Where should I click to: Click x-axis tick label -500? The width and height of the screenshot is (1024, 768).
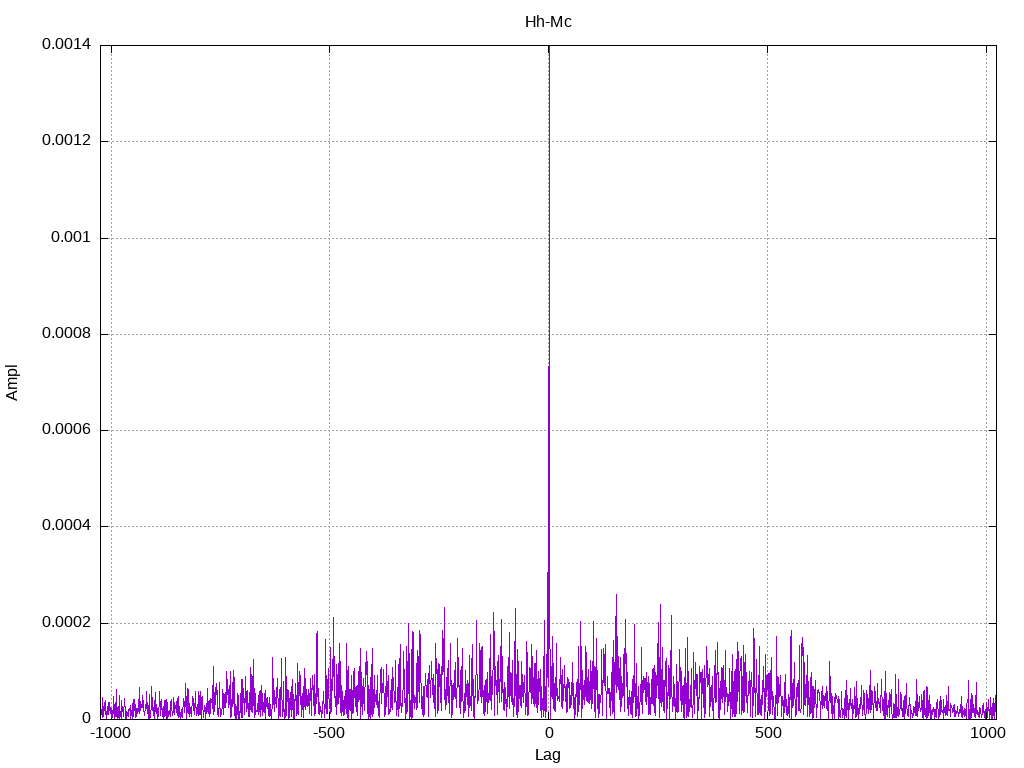tap(328, 733)
